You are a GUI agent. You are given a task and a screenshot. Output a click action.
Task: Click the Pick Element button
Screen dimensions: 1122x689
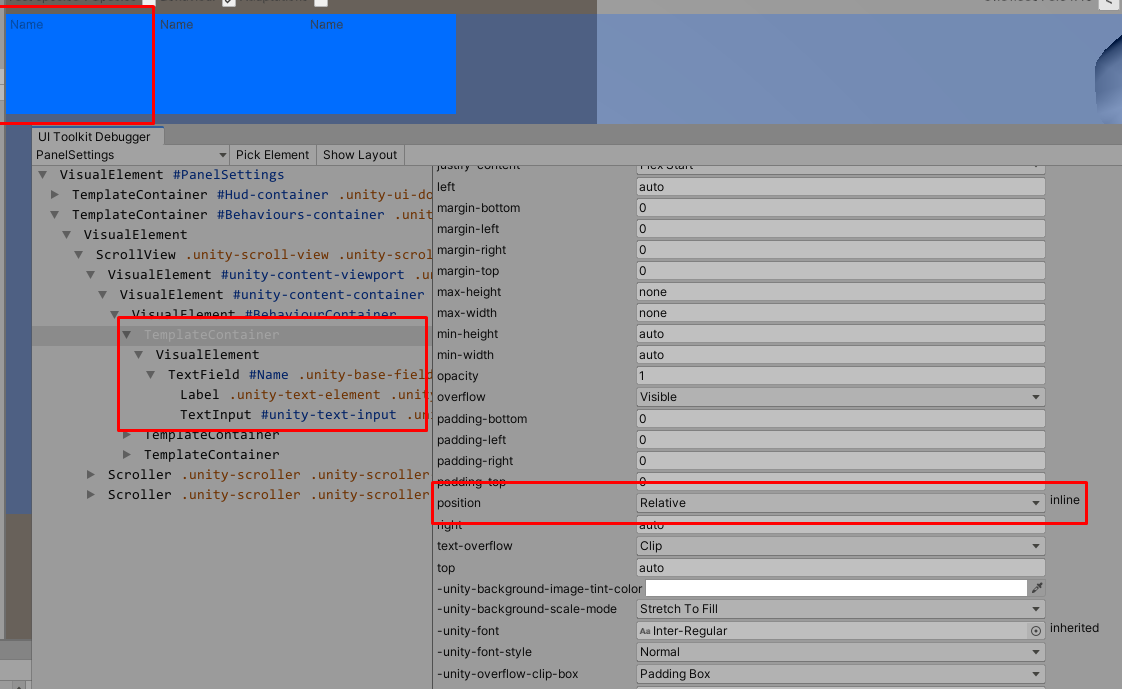(272, 155)
